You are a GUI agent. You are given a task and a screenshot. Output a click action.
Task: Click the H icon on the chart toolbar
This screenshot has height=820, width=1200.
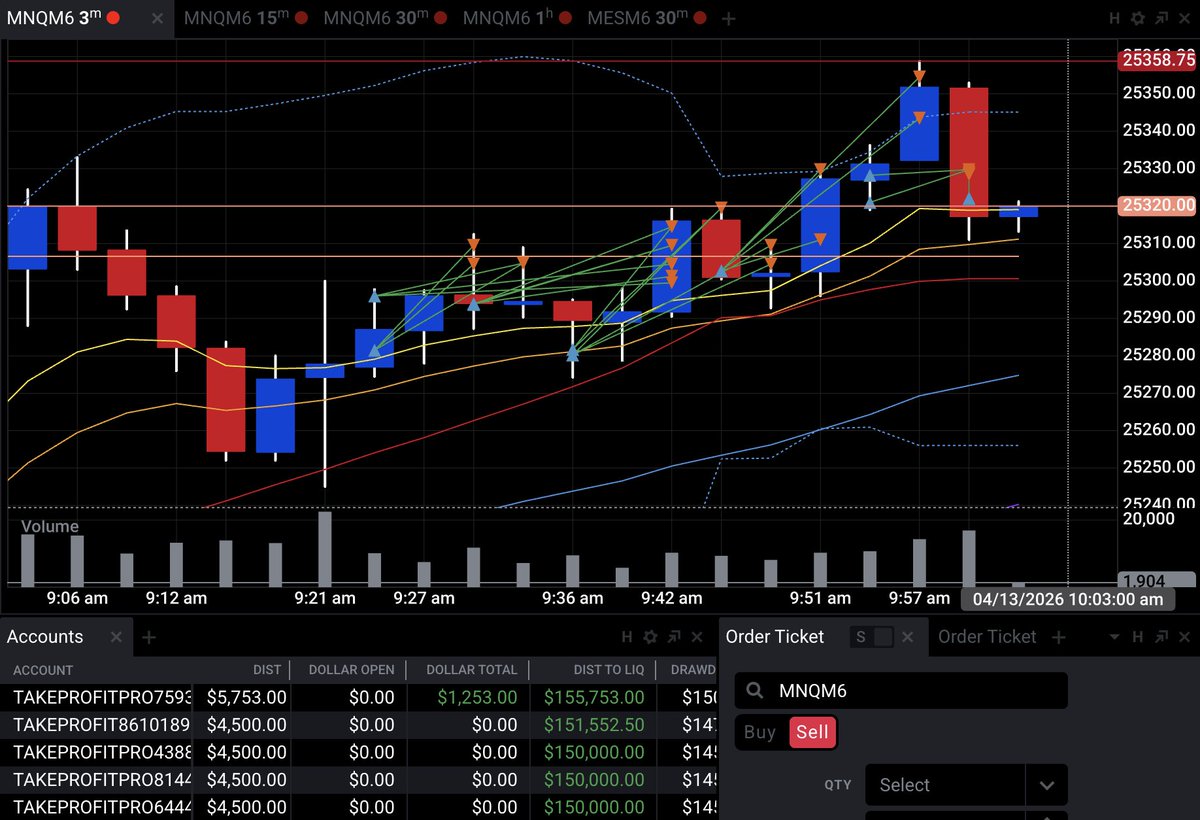[1114, 18]
